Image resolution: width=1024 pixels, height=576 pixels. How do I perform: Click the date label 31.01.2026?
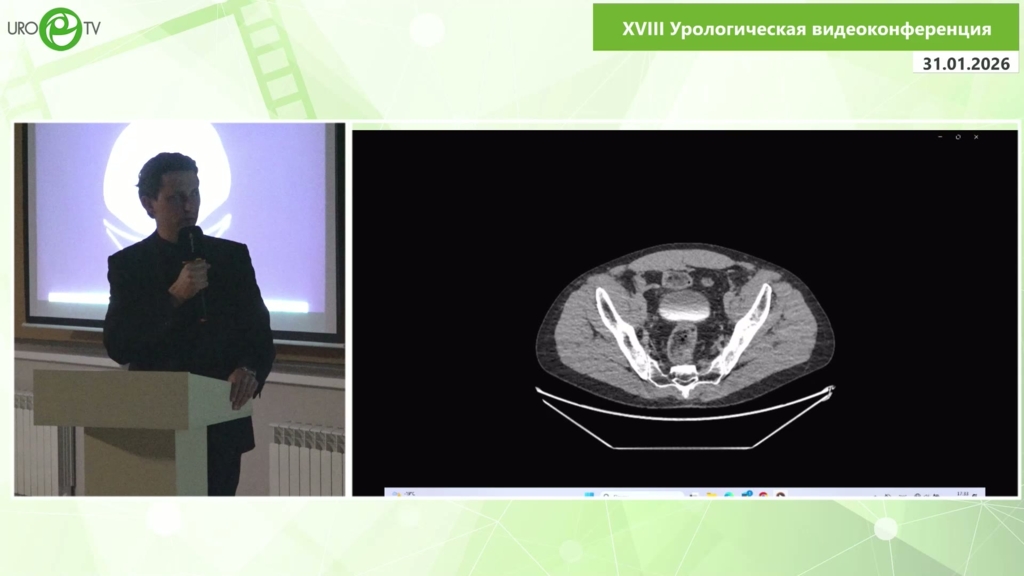click(968, 63)
